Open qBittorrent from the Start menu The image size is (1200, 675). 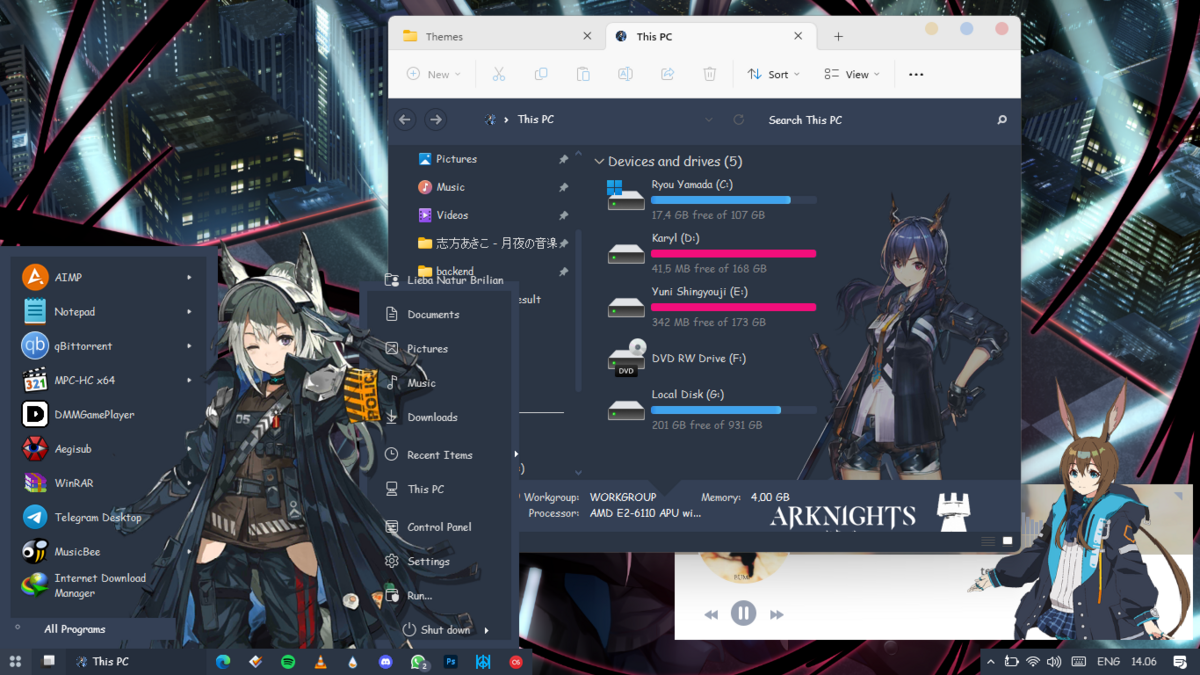pyautogui.click(x=82, y=346)
